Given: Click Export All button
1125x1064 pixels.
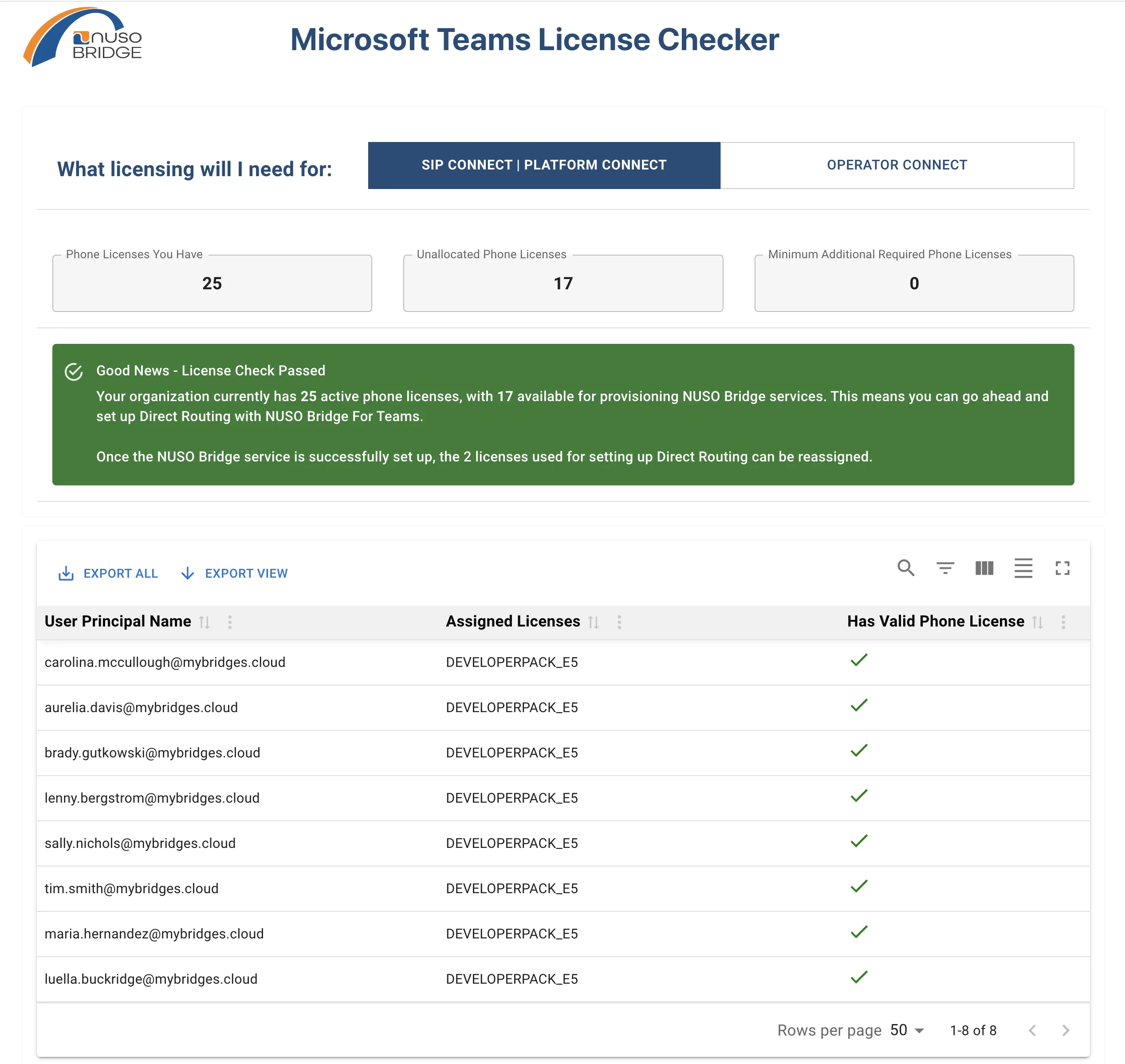Looking at the screenshot, I should (108, 573).
